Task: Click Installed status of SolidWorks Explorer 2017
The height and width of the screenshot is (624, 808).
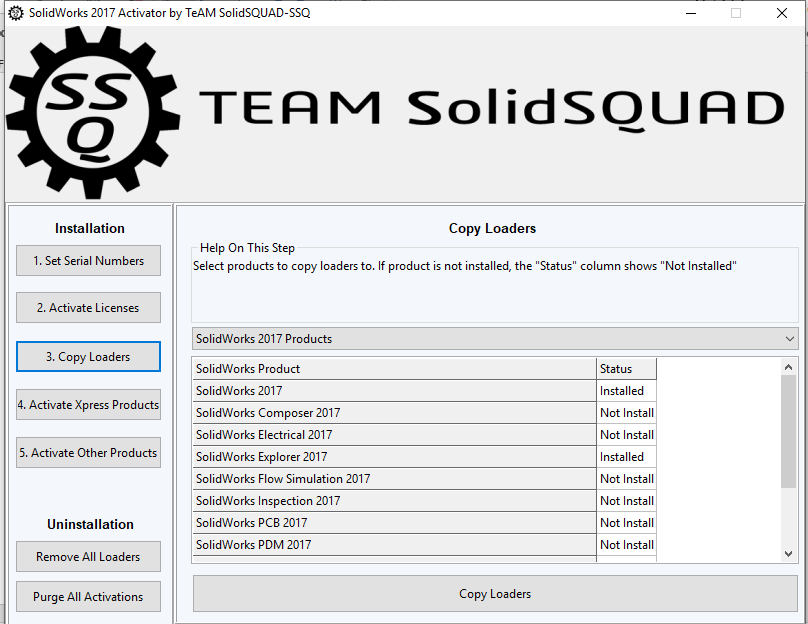Action: pyautogui.click(x=627, y=457)
